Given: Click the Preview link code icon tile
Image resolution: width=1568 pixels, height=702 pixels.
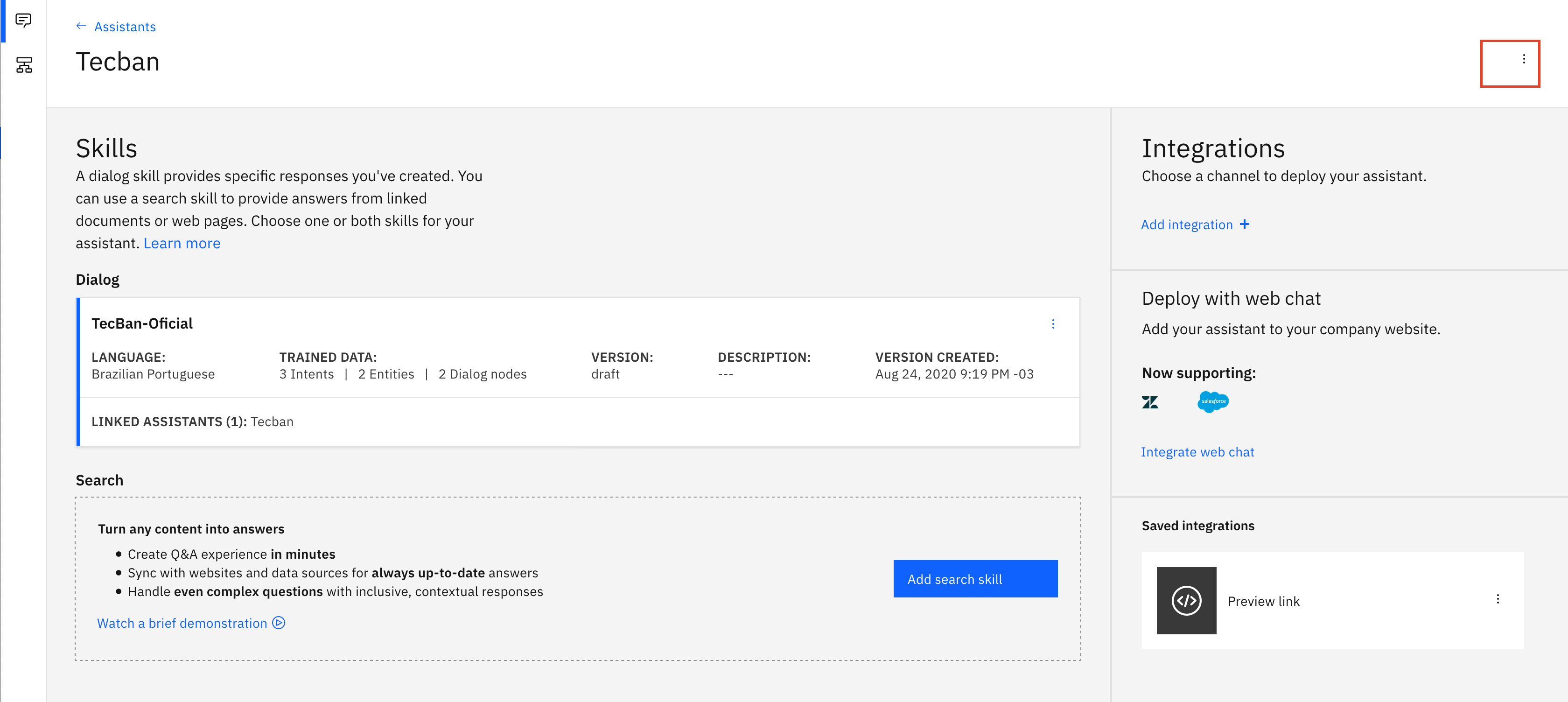Looking at the screenshot, I should (x=1186, y=600).
